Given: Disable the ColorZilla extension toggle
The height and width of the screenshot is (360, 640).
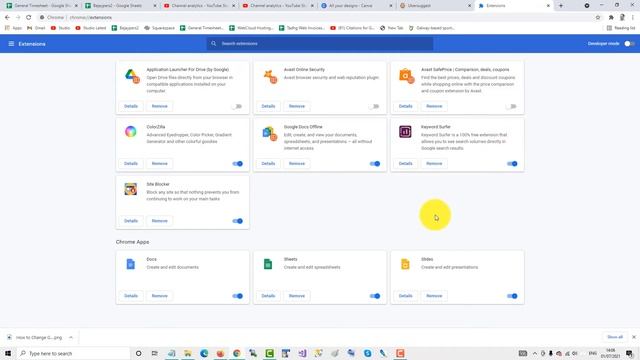Looking at the screenshot, I should point(238,164).
